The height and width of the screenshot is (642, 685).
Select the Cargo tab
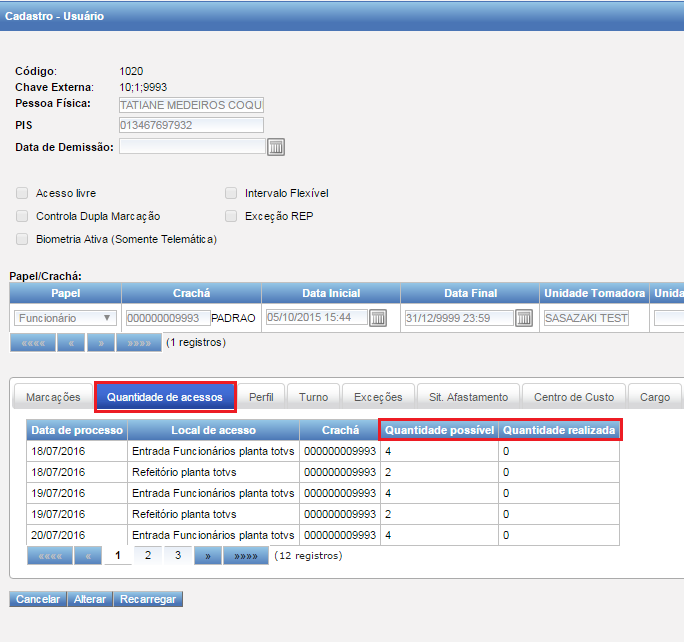coord(654,397)
